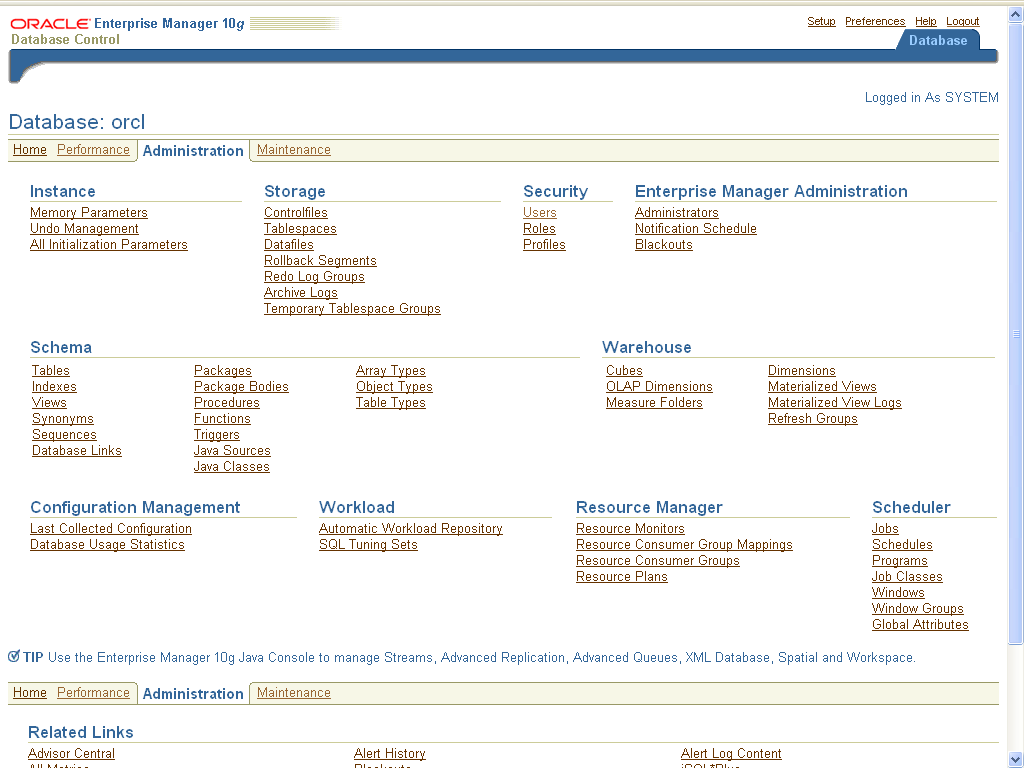Open the Packages link
The height and width of the screenshot is (768, 1024).
[223, 370]
